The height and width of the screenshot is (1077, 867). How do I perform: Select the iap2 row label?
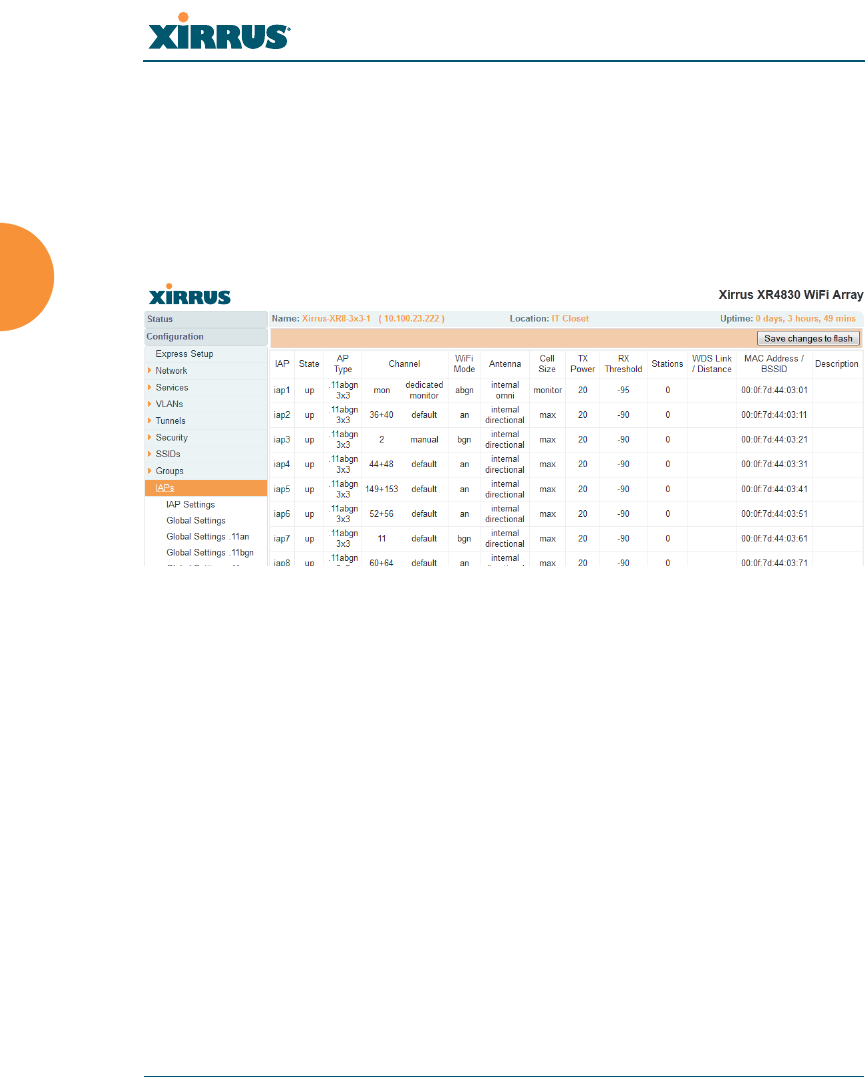[x=282, y=415]
